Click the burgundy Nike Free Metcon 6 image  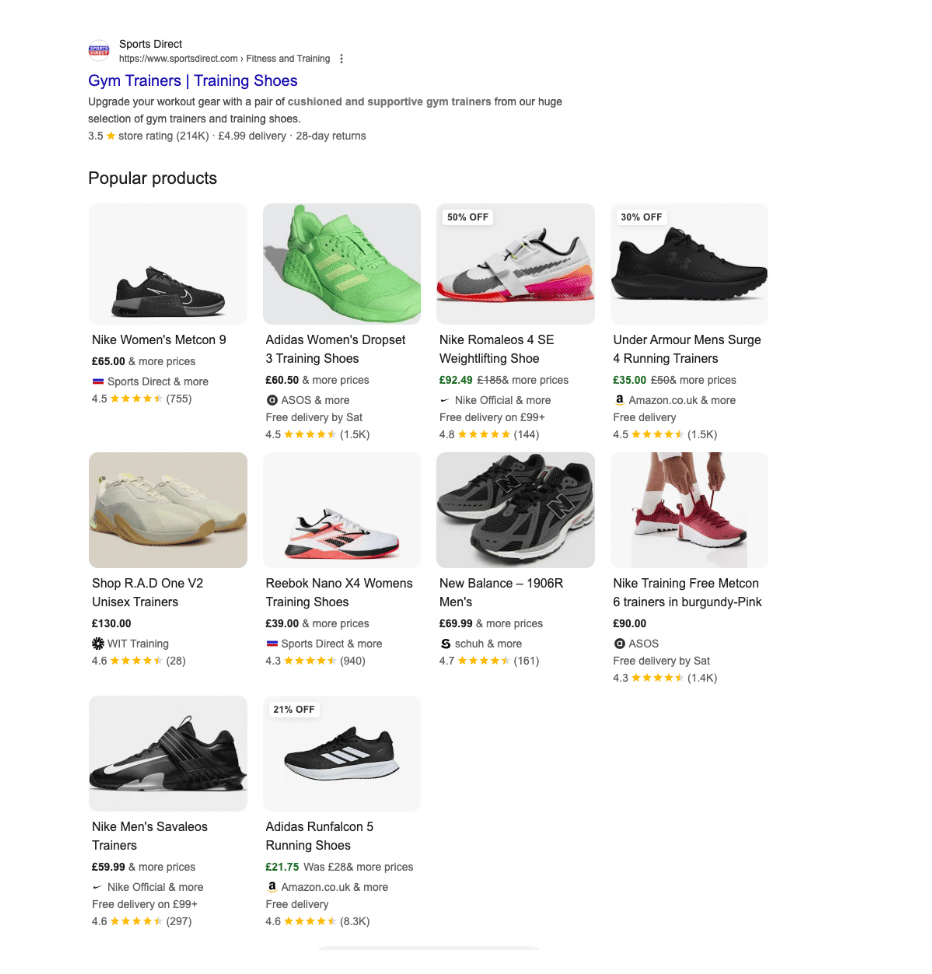coord(689,510)
